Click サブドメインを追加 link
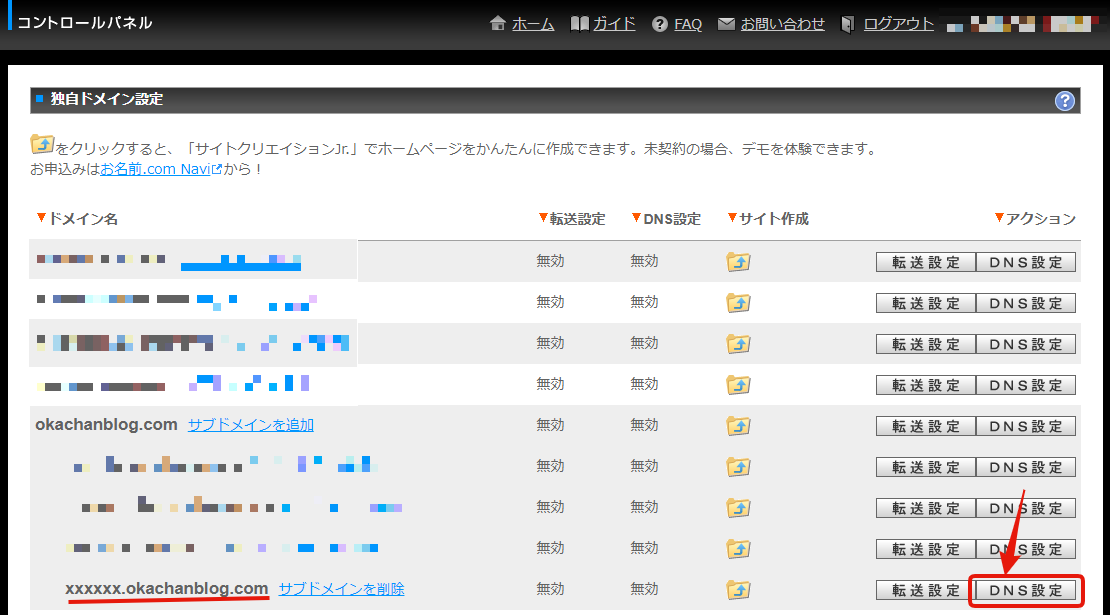Image resolution: width=1110 pixels, height=615 pixels. (x=250, y=425)
